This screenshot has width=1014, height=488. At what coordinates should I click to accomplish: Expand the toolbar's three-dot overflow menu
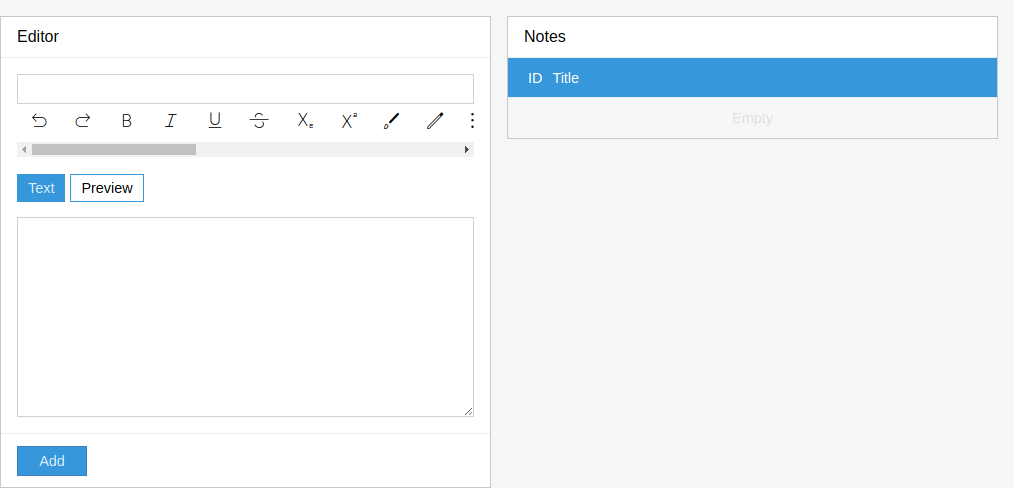click(472, 121)
